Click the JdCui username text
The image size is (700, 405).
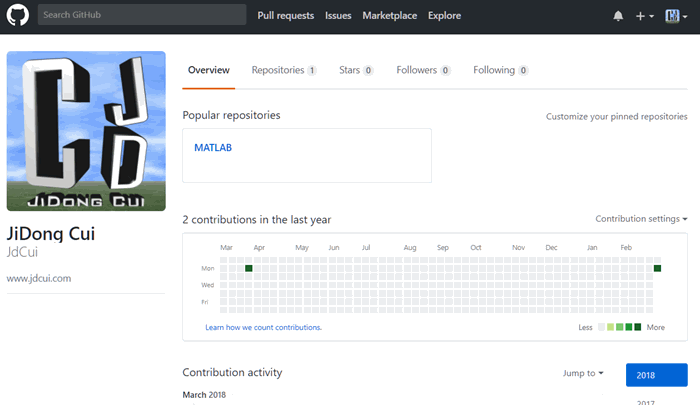tap(22, 252)
